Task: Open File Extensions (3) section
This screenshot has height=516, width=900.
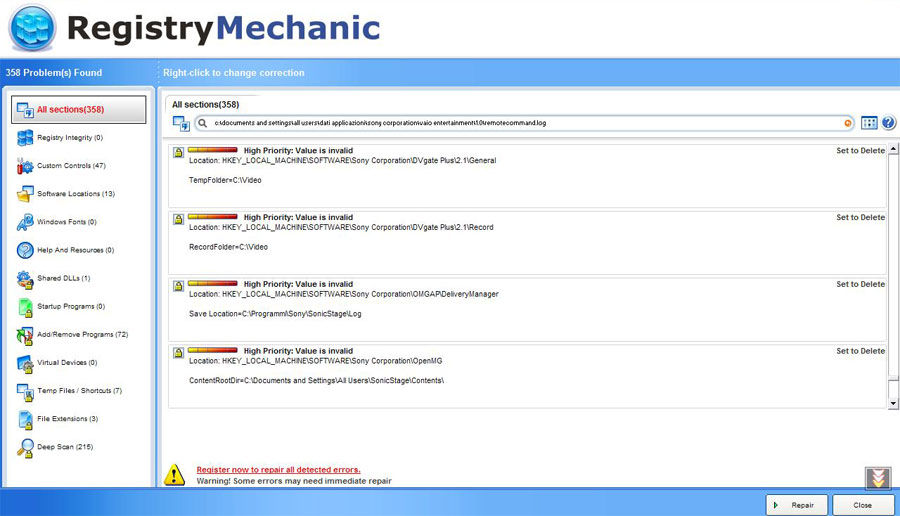Action: 67,419
